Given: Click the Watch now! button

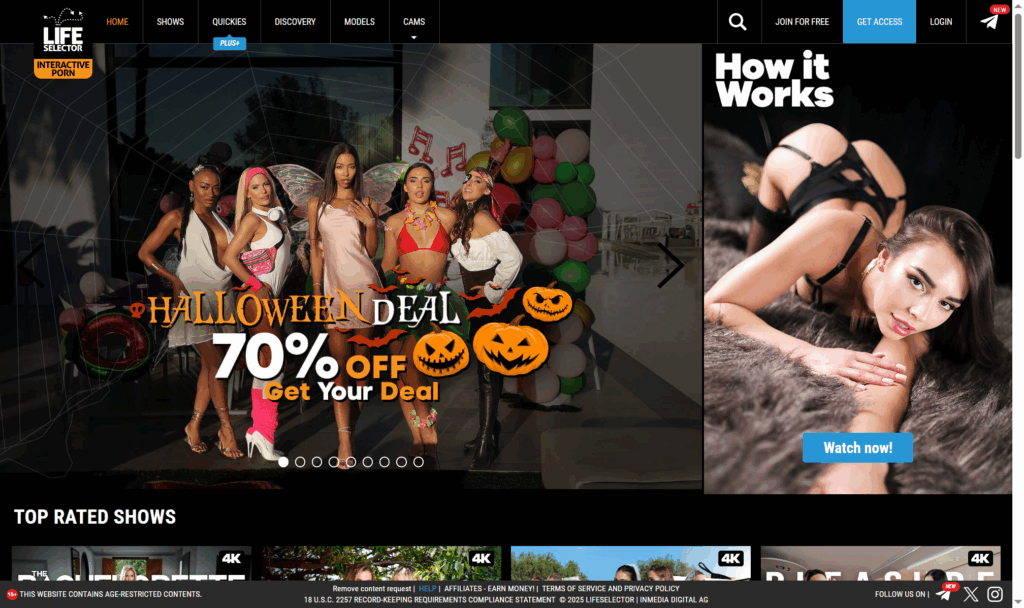Looking at the screenshot, I should pyautogui.click(x=857, y=447).
